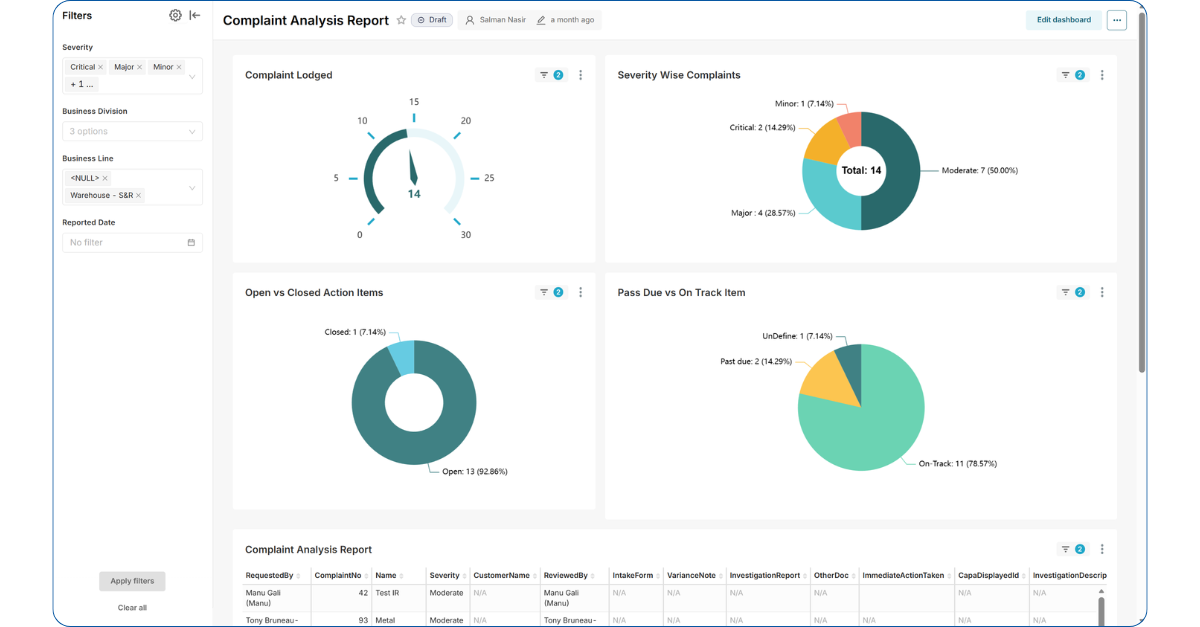Open the calendar picker for Reported Date
The image size is (1200, 627).
193,242
